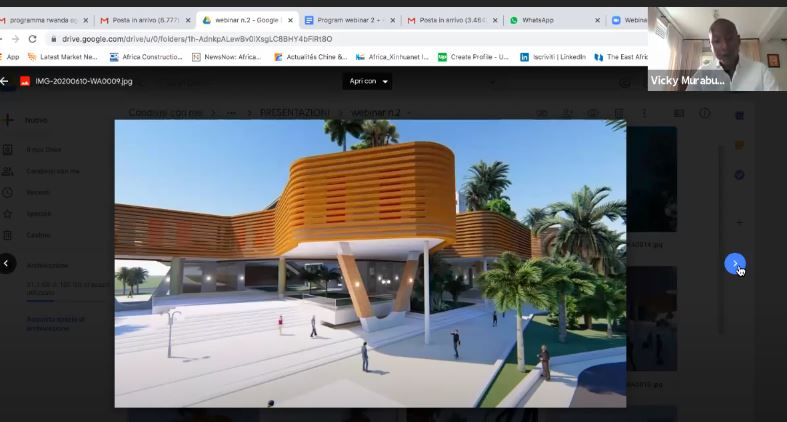Open the 'Actualités Chine &...' bookmark

[x=311, y=57]
